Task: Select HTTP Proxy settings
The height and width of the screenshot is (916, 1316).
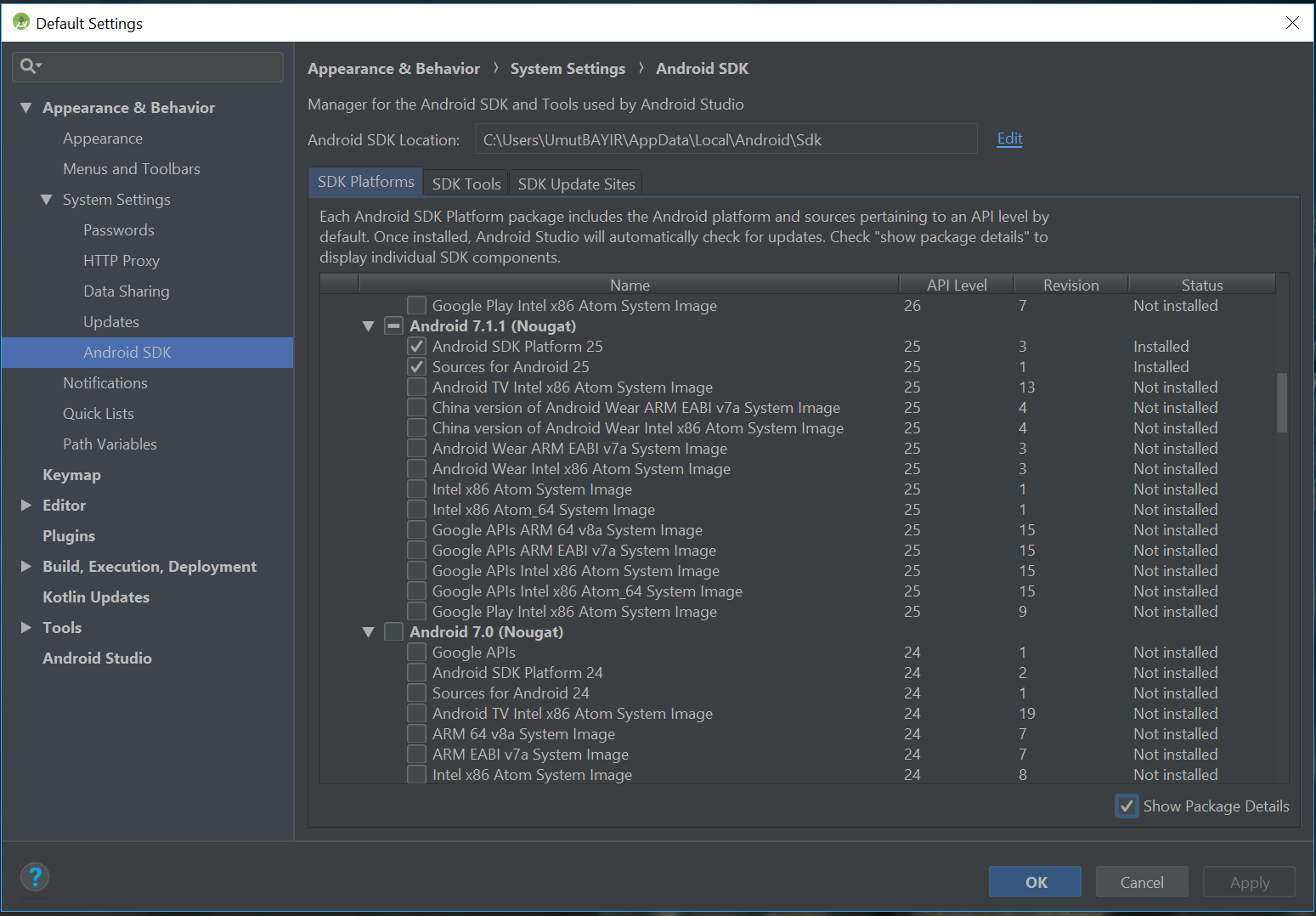Action: coord(121,261)
